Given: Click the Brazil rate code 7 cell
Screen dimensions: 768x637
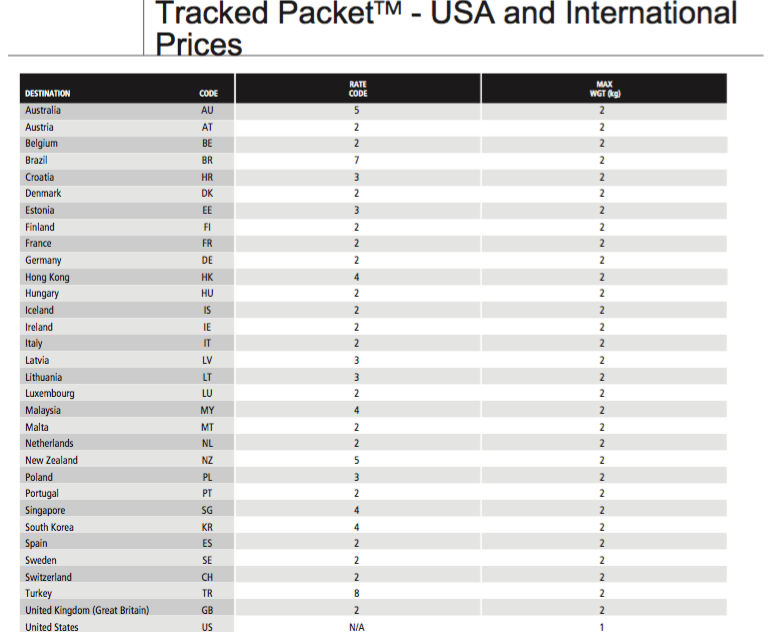Looking at the screenshot, I should 357,161.
